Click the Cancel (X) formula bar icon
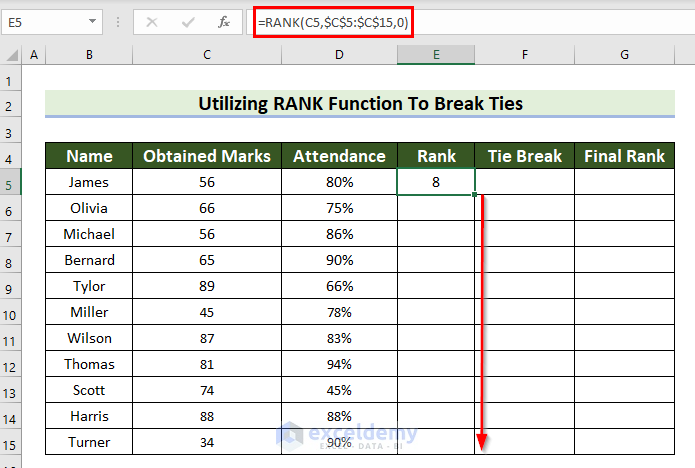The width and height of the screenshot is (695, 468). [152, 22]
